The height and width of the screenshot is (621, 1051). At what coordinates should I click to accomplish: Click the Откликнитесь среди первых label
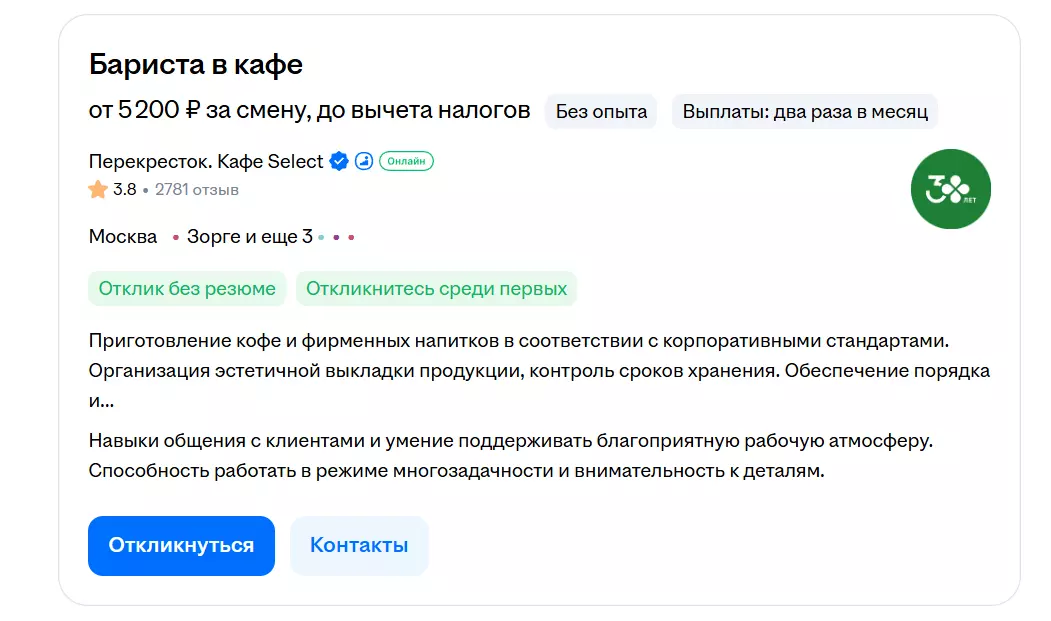click(x=436, y=289)
